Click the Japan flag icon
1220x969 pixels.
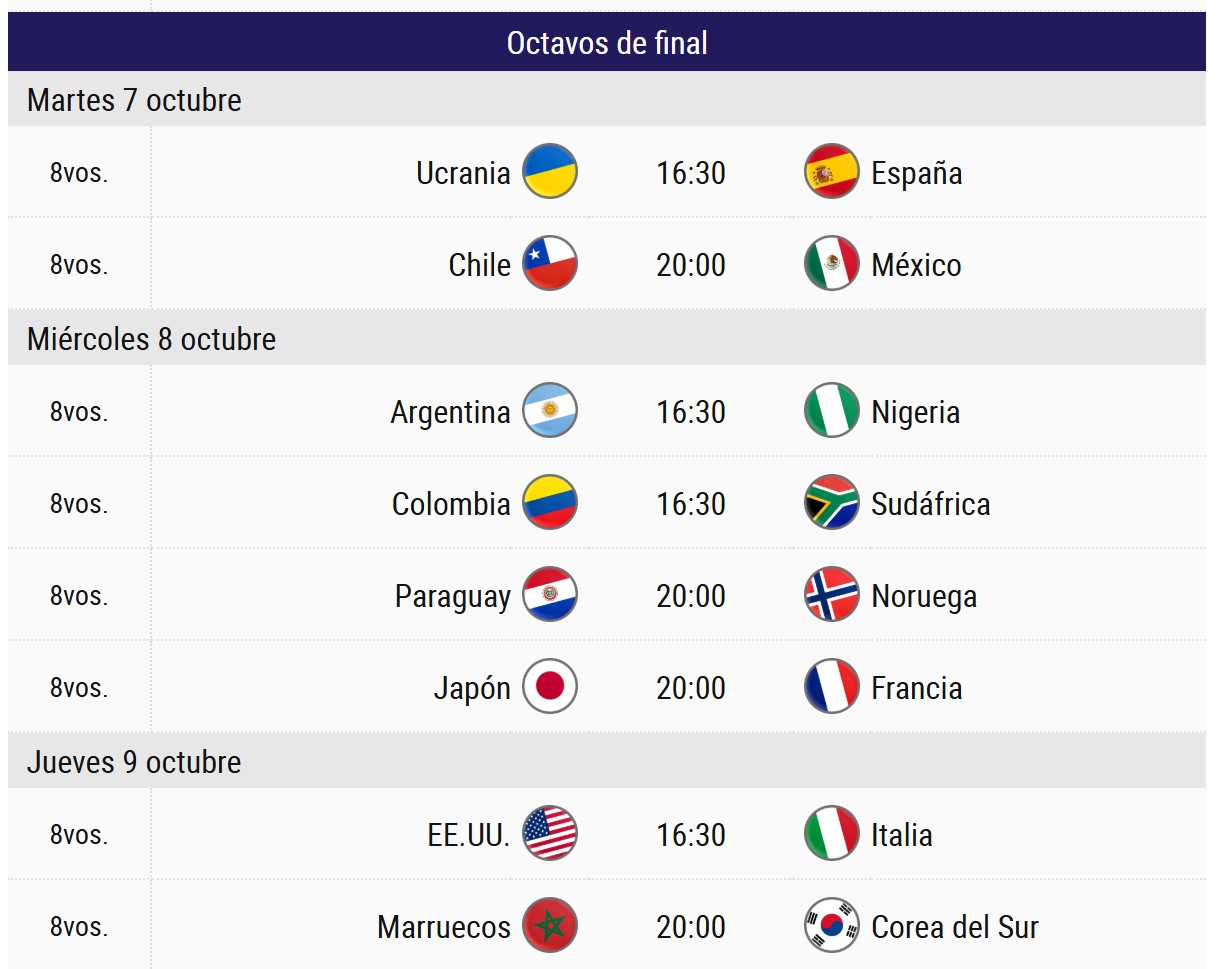(550, 687)
